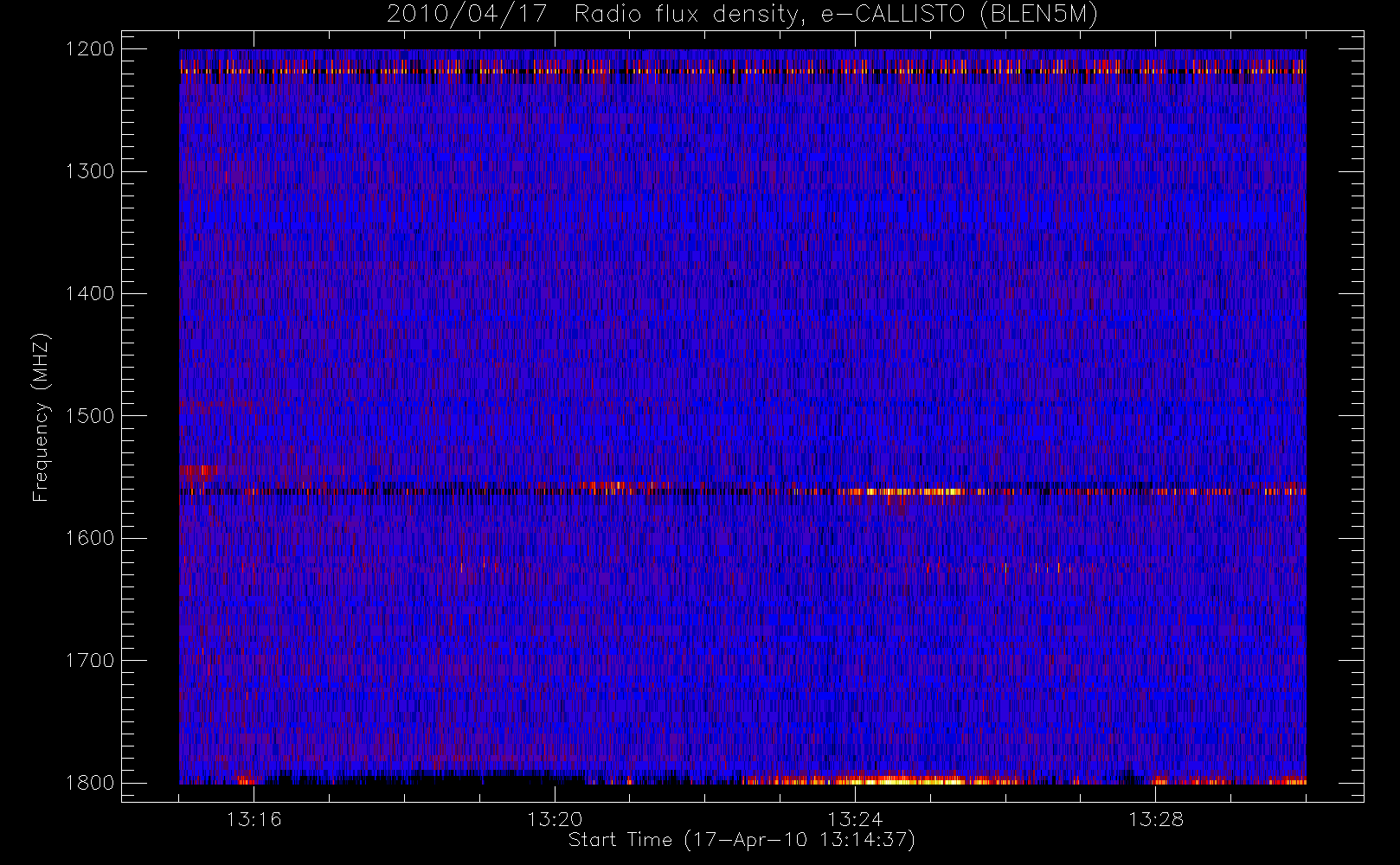Click the 'Start Time (17-Apr-10 13:14:37)' x-axis label
Image resolution: width=1400 pixels, height=865 pixels.
click(x=742, y=840)
